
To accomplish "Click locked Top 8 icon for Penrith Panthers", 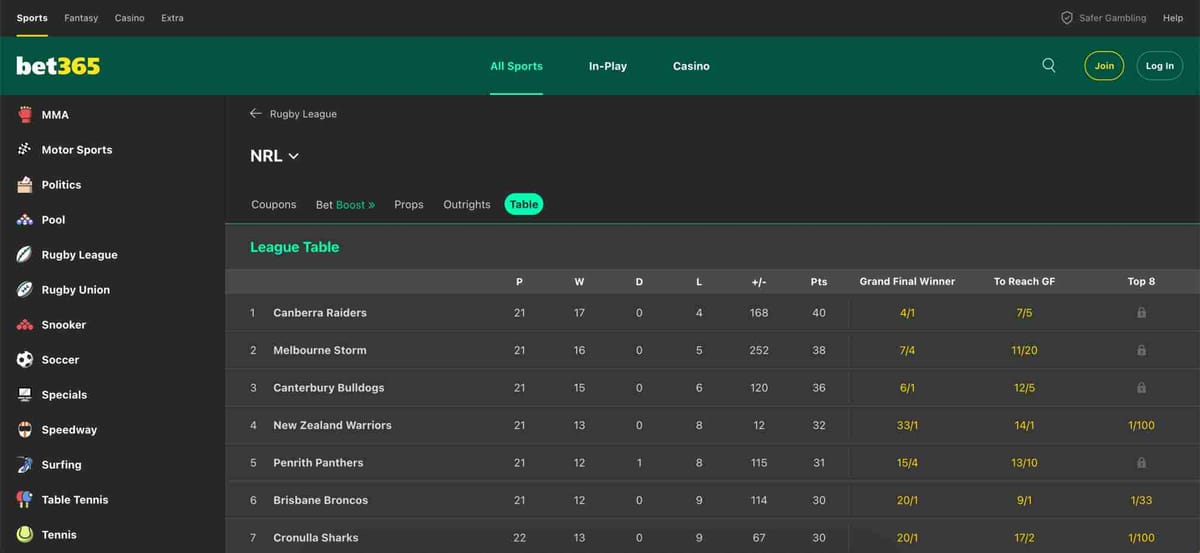I will [1141, 463].
